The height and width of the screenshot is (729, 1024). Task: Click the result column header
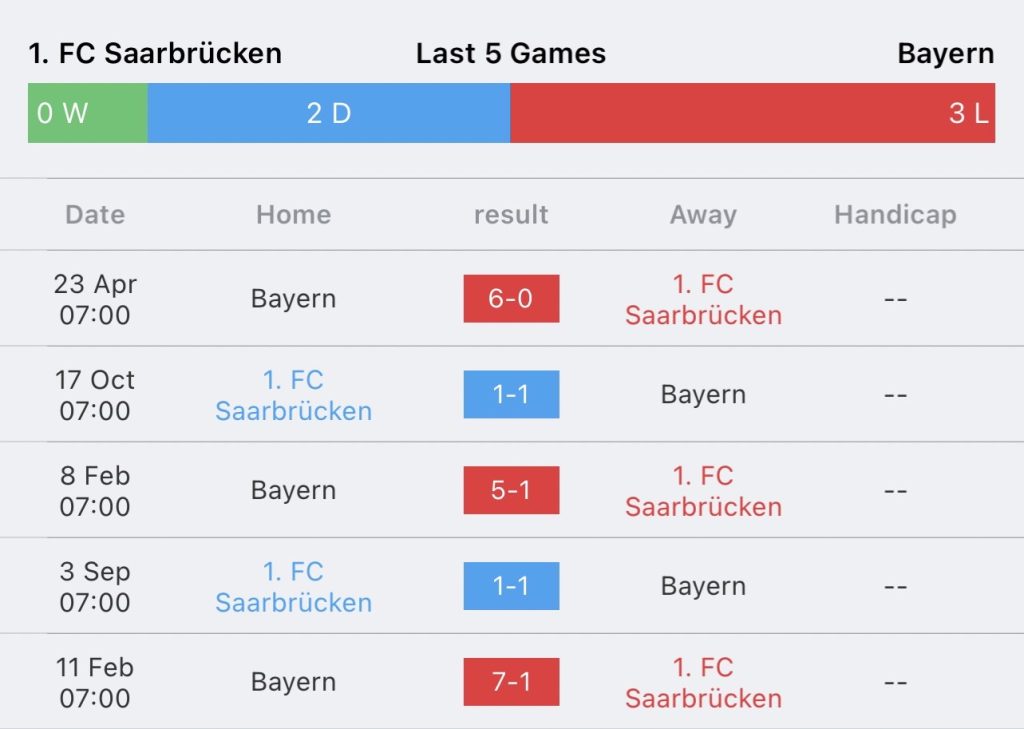point(511,214)
